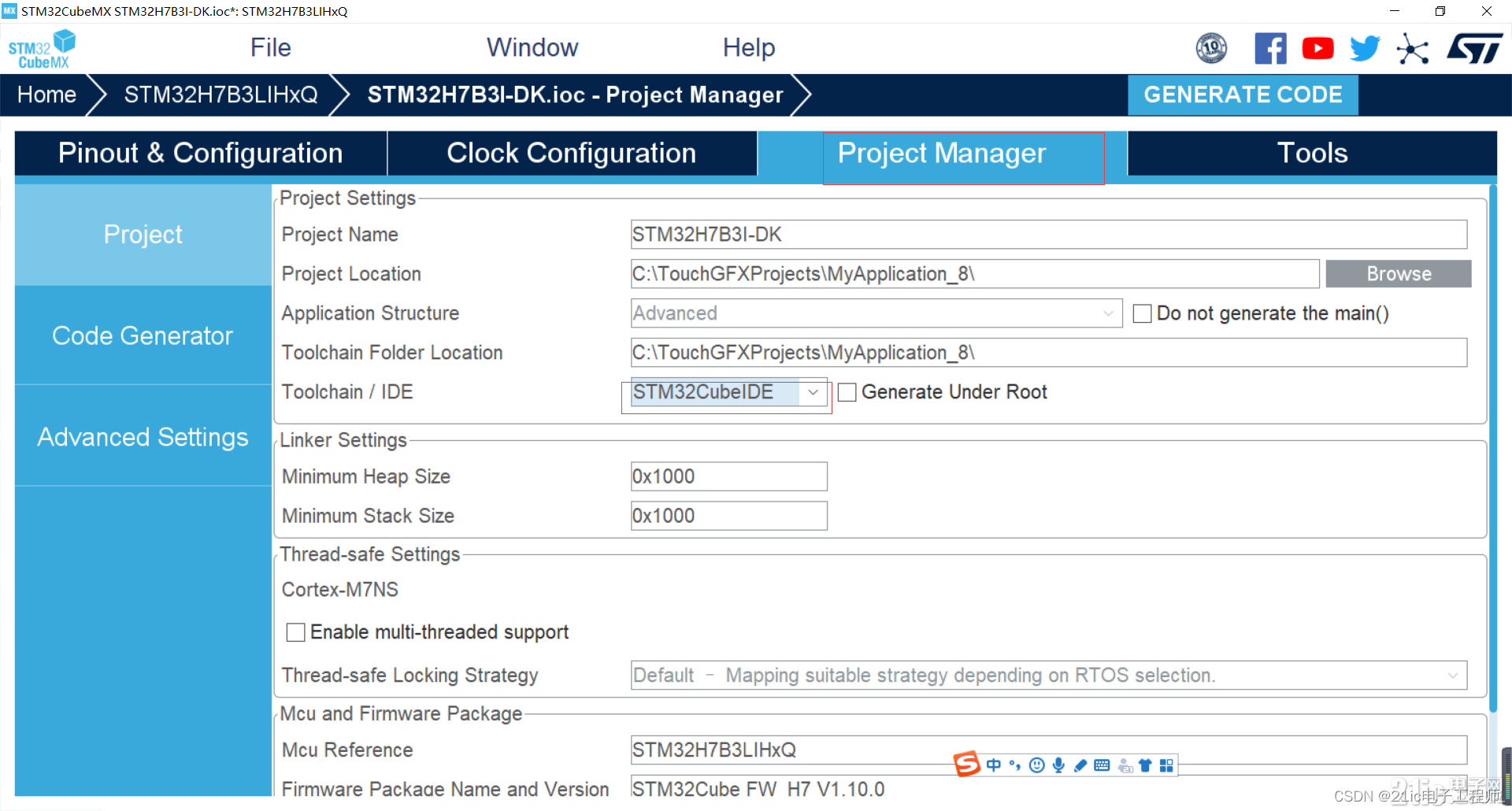Click the ST company logo
This screenshot has width=1512, height=811.
point(1475,48)
